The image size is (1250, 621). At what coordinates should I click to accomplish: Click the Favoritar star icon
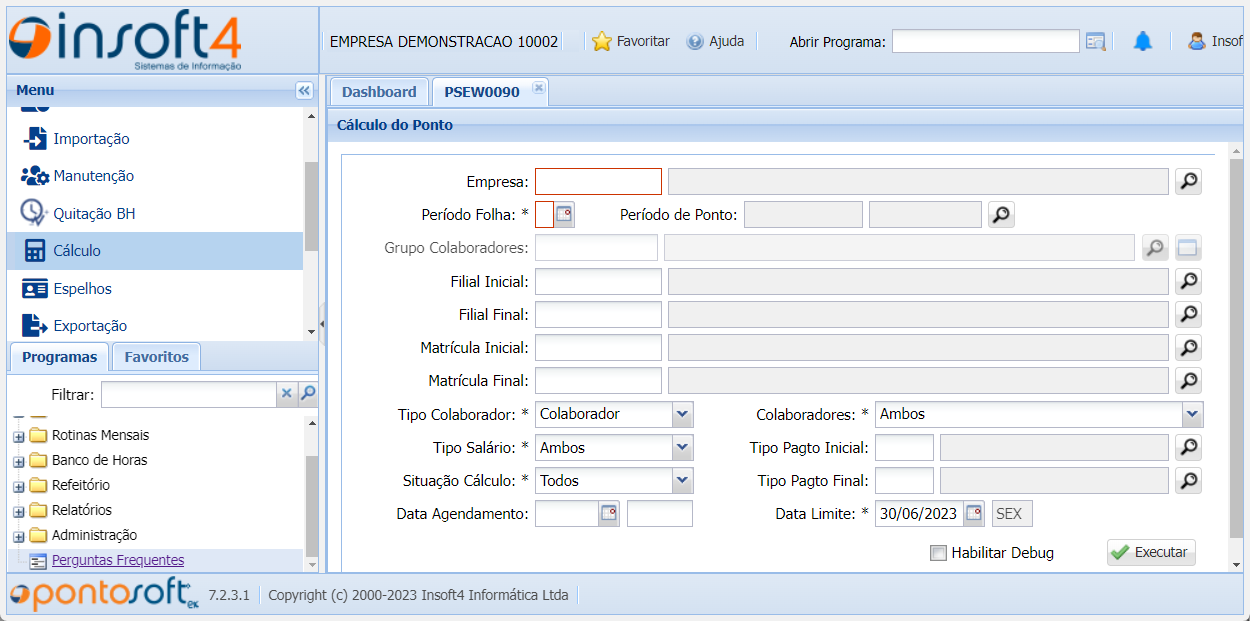click(x=600, y=42)
